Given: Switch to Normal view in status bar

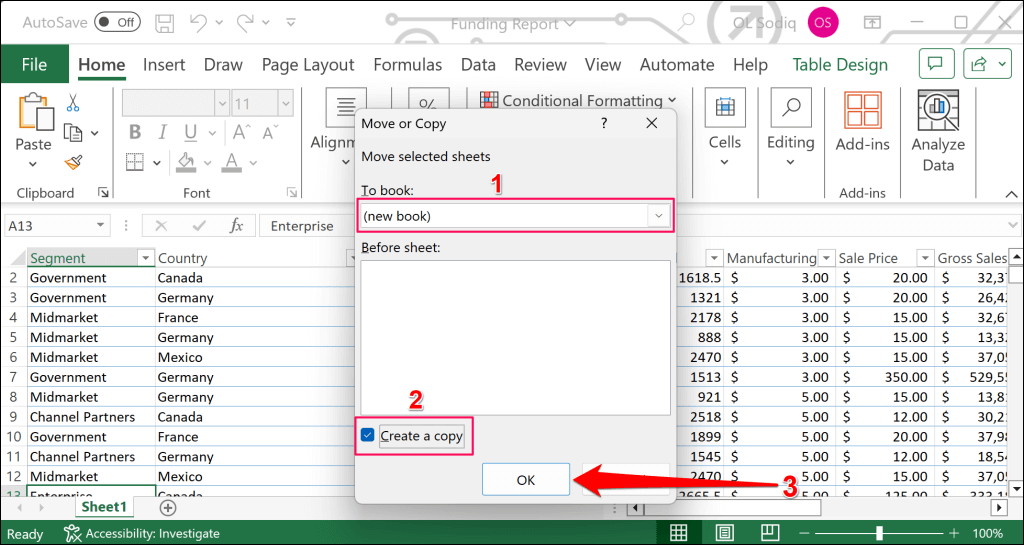Looking at the screenshot, I should pos(679,533).
